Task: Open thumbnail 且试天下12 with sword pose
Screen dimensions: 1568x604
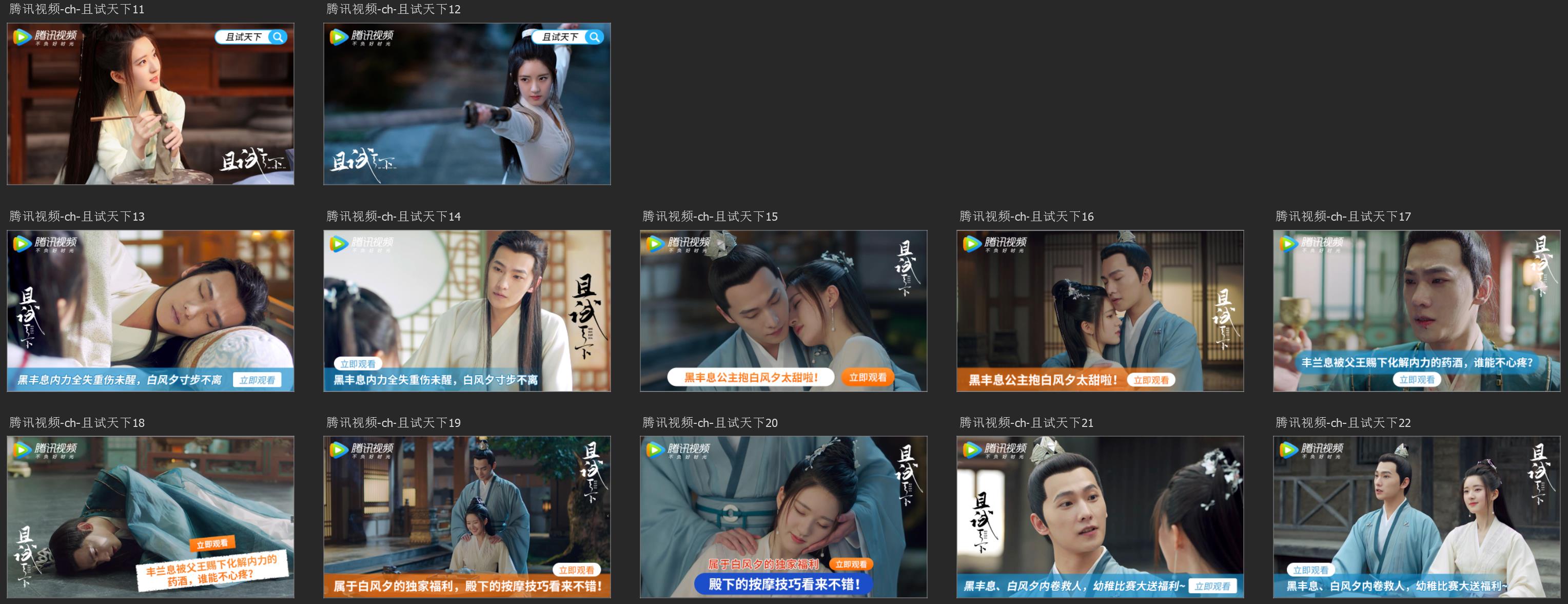Action: point(467,104)
